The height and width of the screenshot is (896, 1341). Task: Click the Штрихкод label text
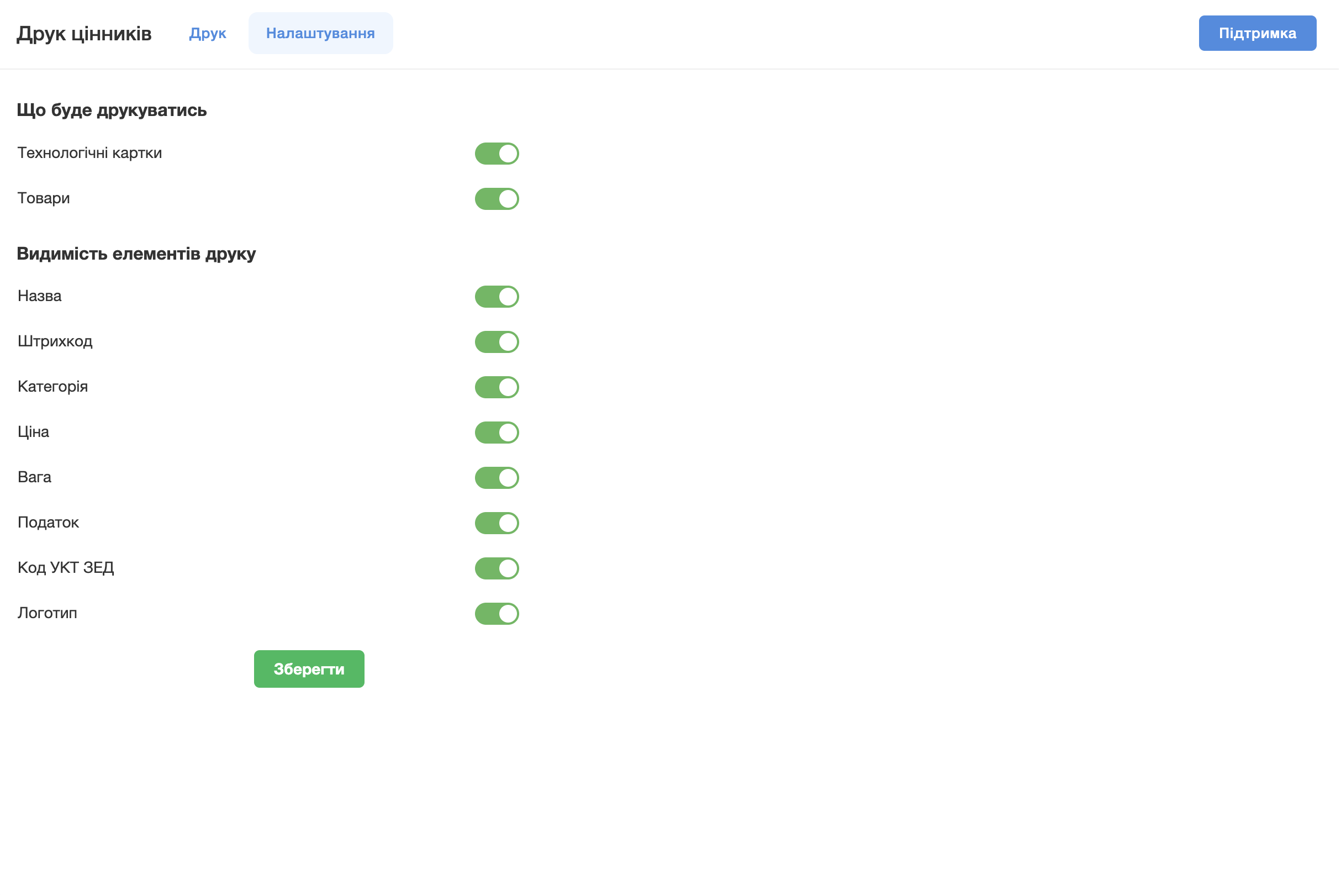pyautogui.click(x=55, y=341)
